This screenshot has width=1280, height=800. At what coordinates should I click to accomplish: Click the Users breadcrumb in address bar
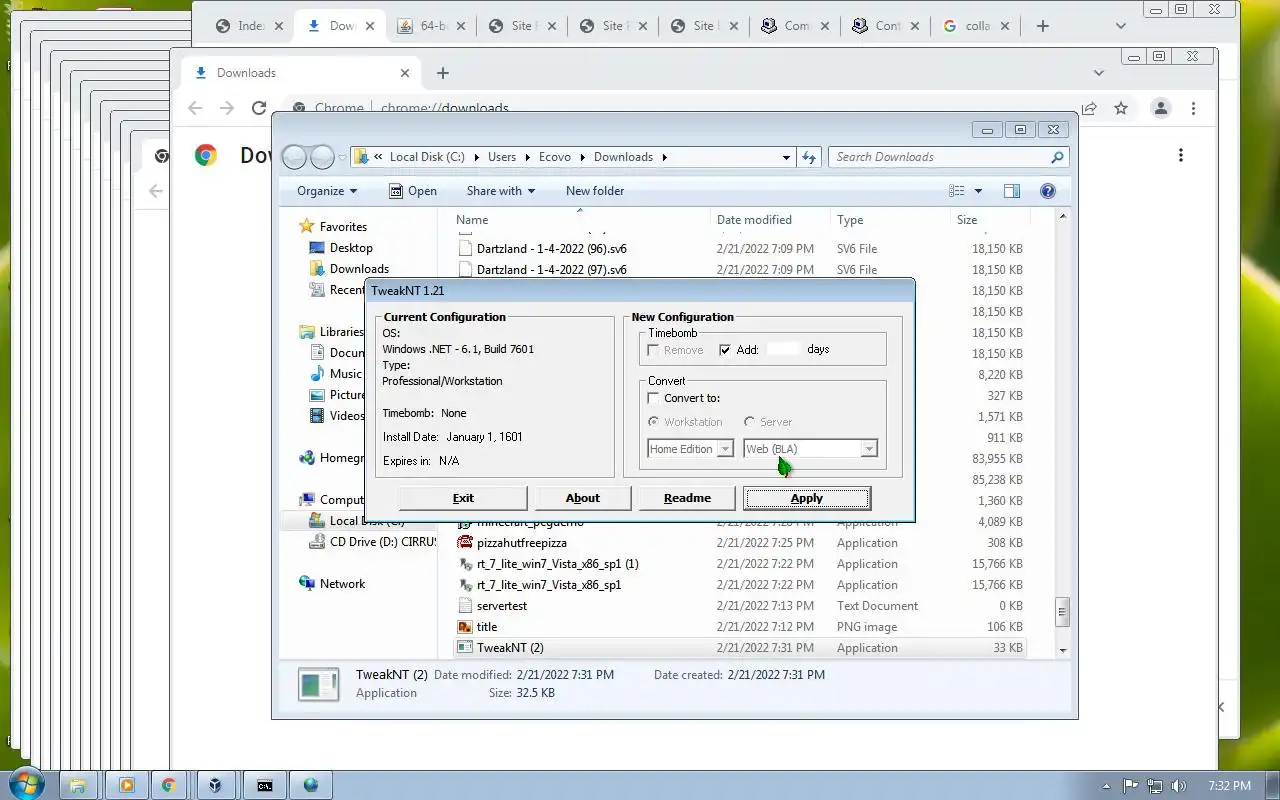point(502,157)
